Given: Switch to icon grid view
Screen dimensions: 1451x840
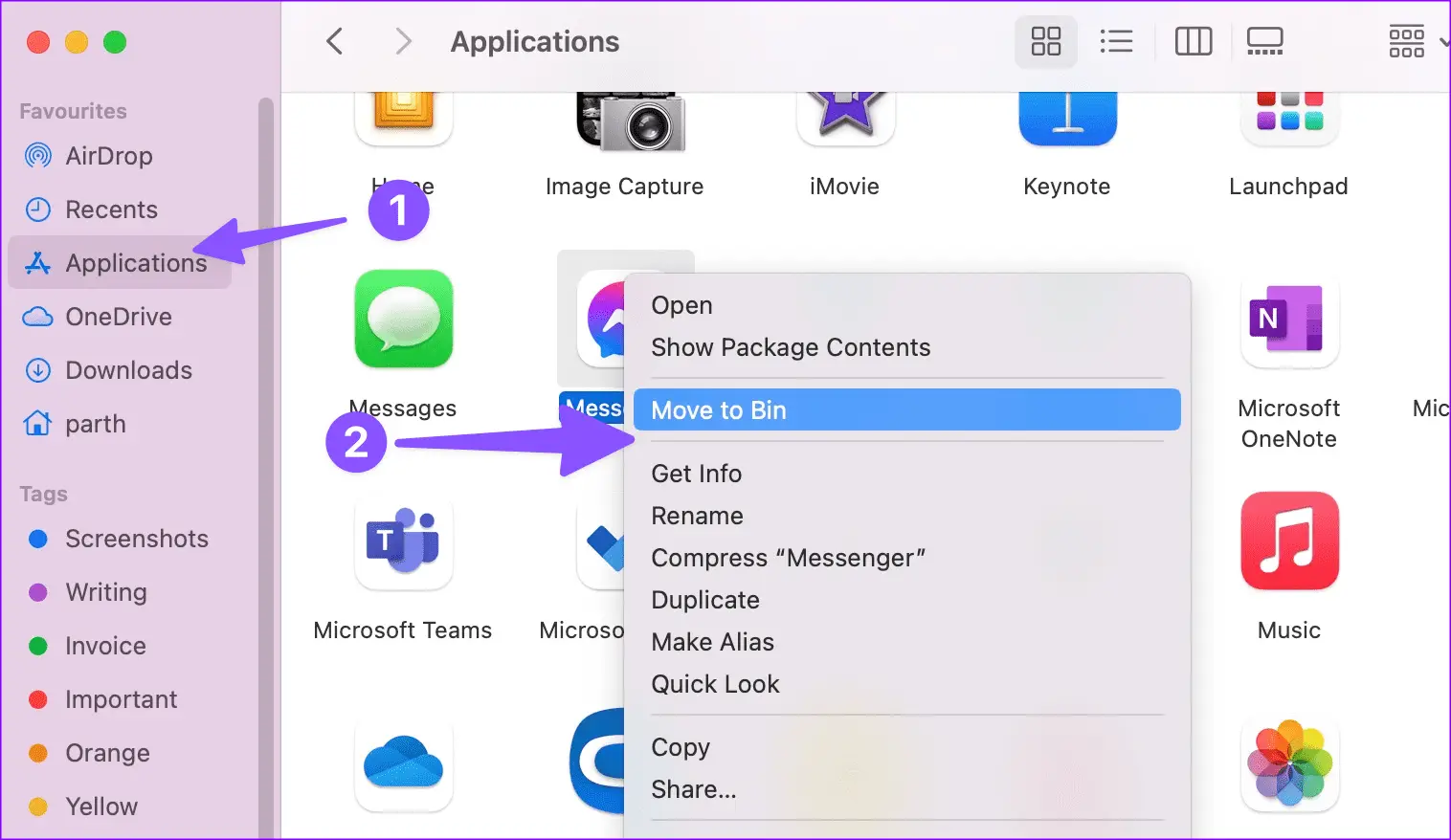Looking at the screenshot, I should 1045,41.
